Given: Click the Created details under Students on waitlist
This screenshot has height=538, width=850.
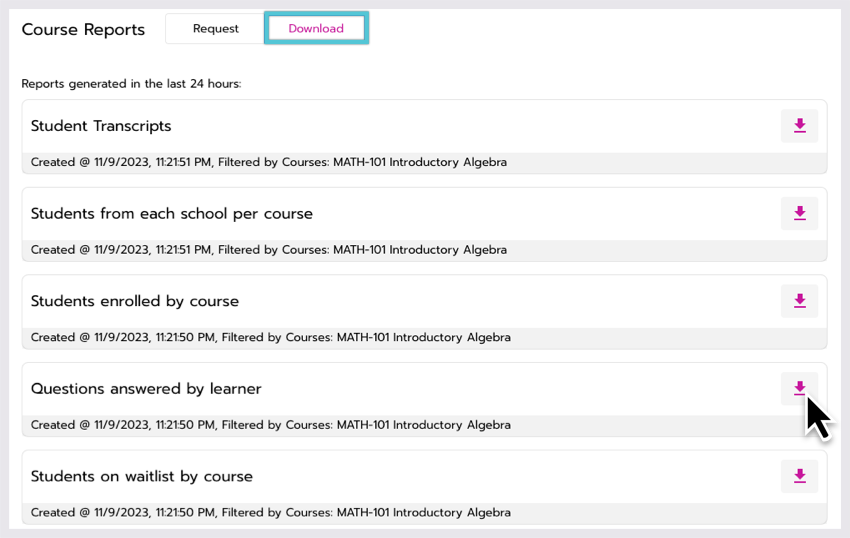Looking at the screenshot, I should click(x=271, y=513).
